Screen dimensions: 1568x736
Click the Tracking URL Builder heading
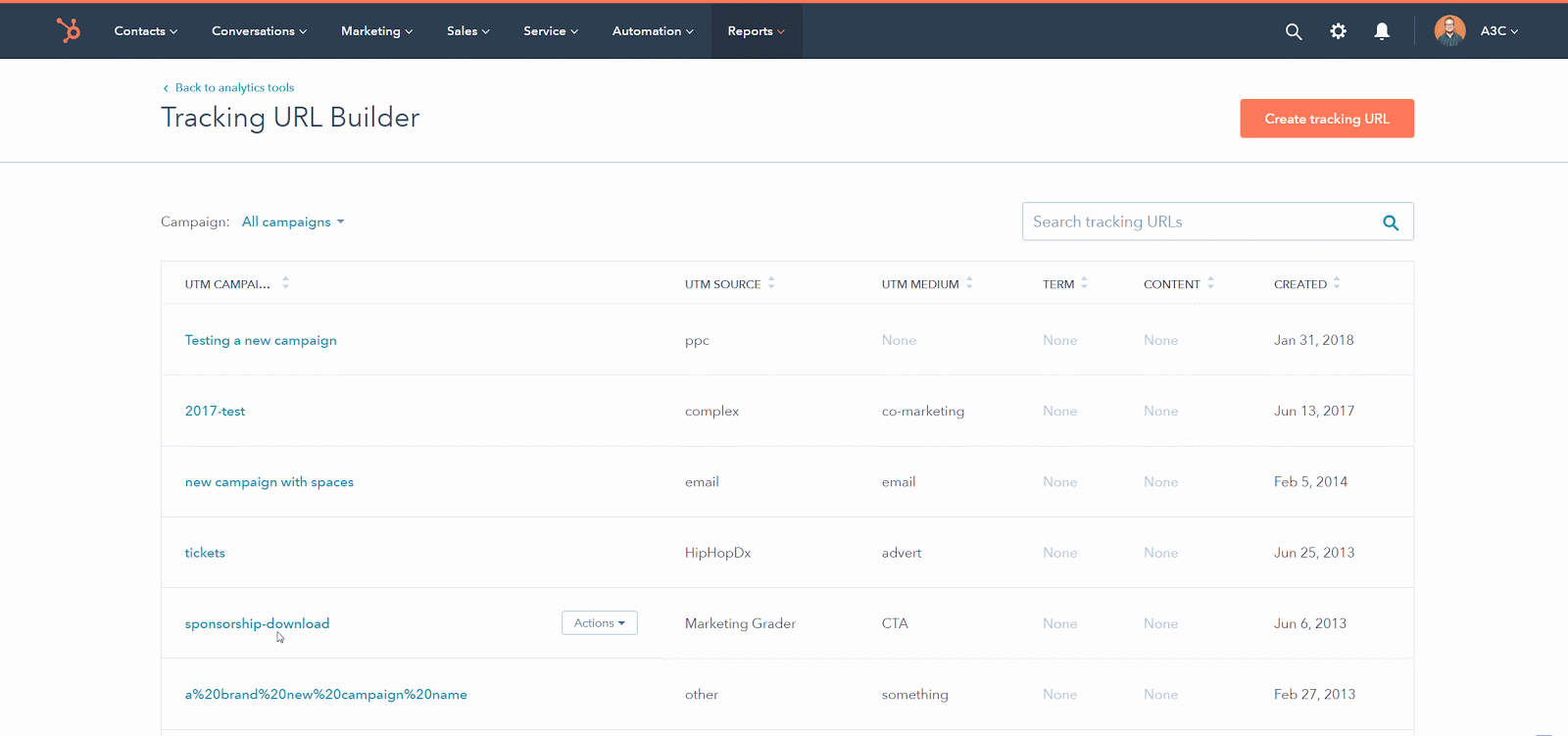pyautogui.click(x=290, y=118)
